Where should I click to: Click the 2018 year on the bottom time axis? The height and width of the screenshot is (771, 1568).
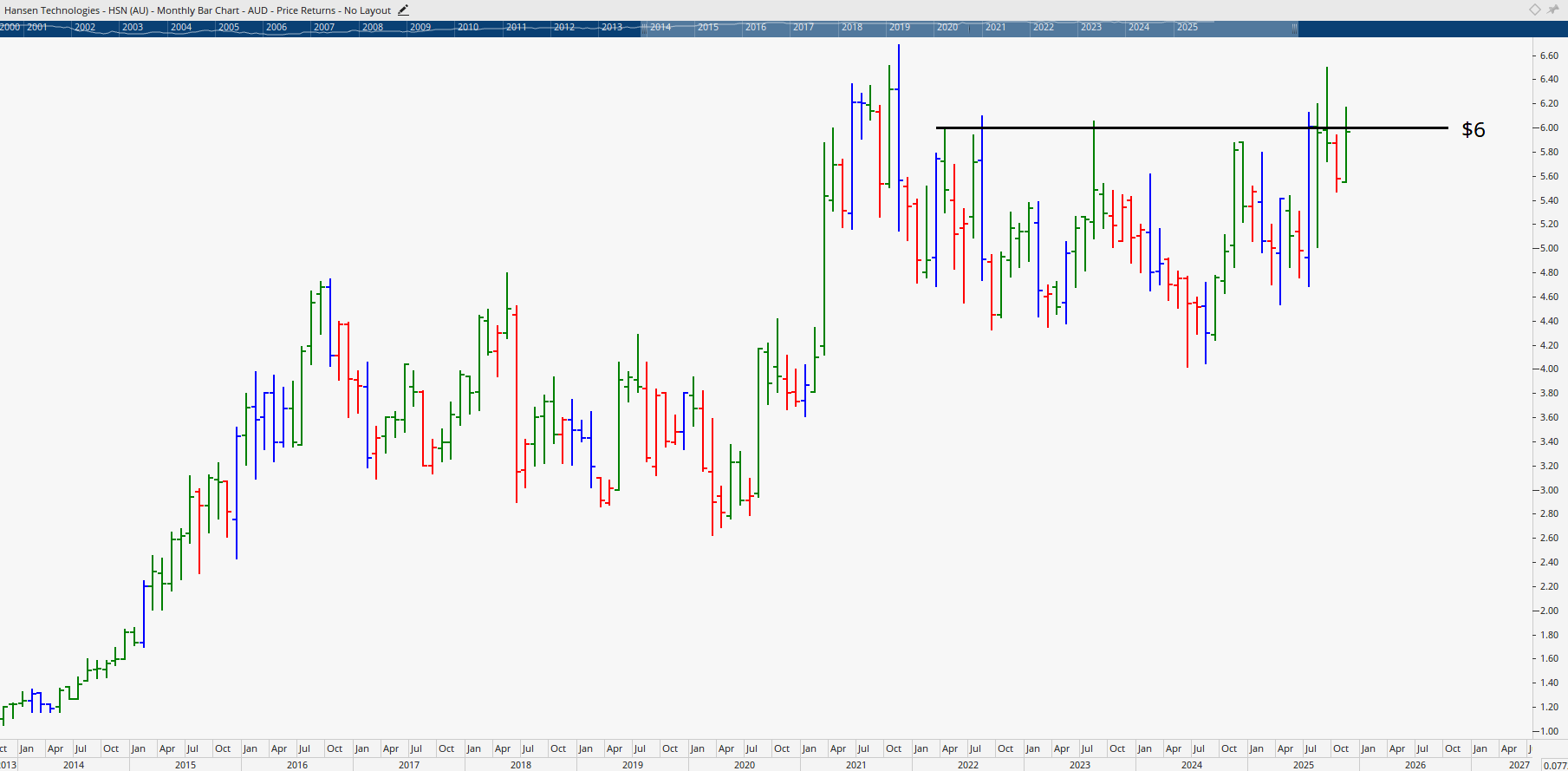pyautogui.click(x=521, y=765)
